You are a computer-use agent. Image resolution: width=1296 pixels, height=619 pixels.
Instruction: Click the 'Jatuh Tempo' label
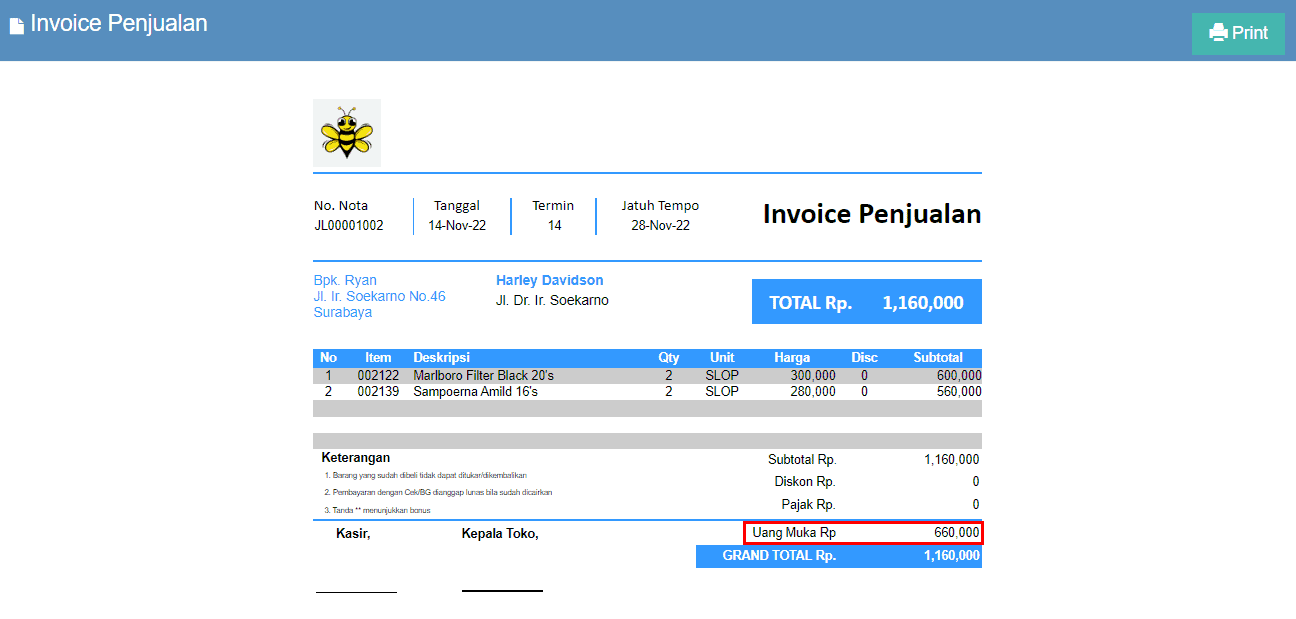pyautogui.click(x=660, y=206)
